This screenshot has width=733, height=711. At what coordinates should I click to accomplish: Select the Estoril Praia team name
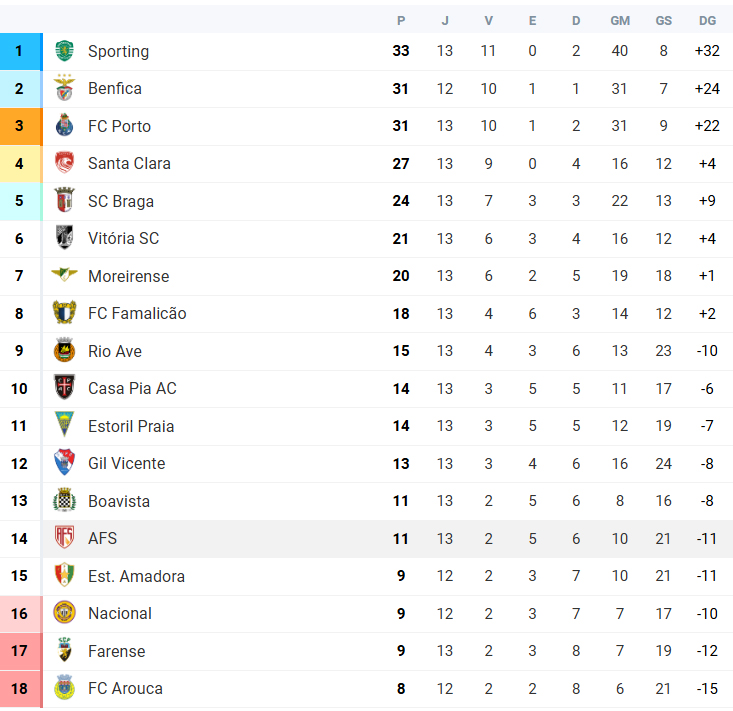131,426
